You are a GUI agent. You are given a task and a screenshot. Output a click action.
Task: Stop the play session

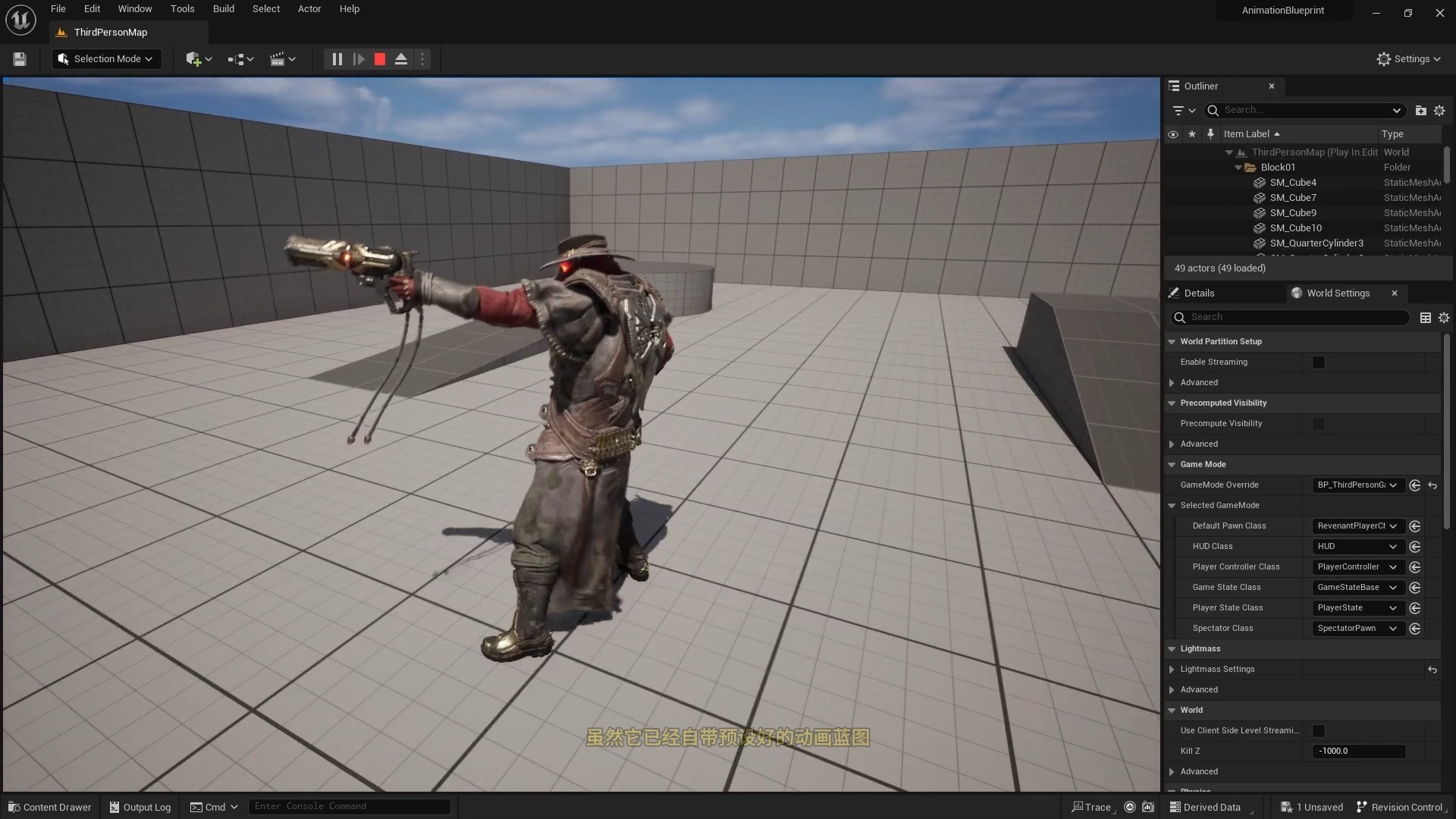click(380, 59)
